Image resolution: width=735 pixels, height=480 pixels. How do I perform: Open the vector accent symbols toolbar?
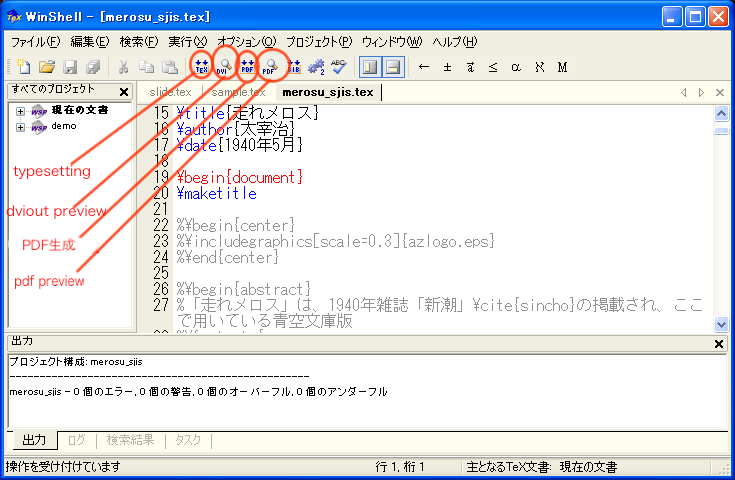pyautogui.click(x=470, y=67)
